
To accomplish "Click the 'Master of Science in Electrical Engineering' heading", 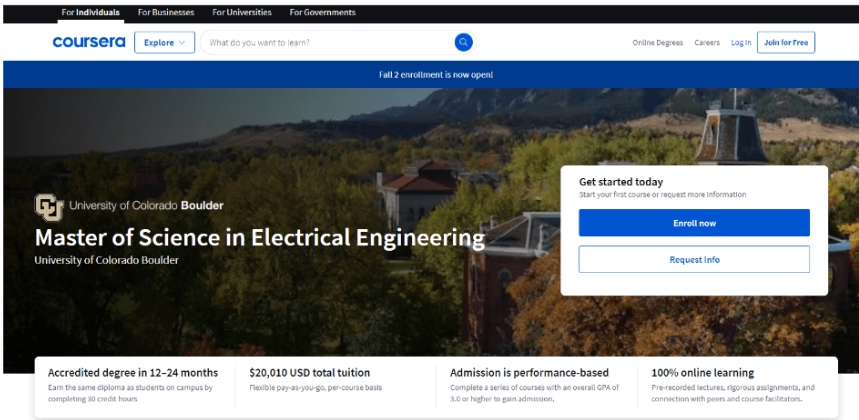I will [260, 238].
